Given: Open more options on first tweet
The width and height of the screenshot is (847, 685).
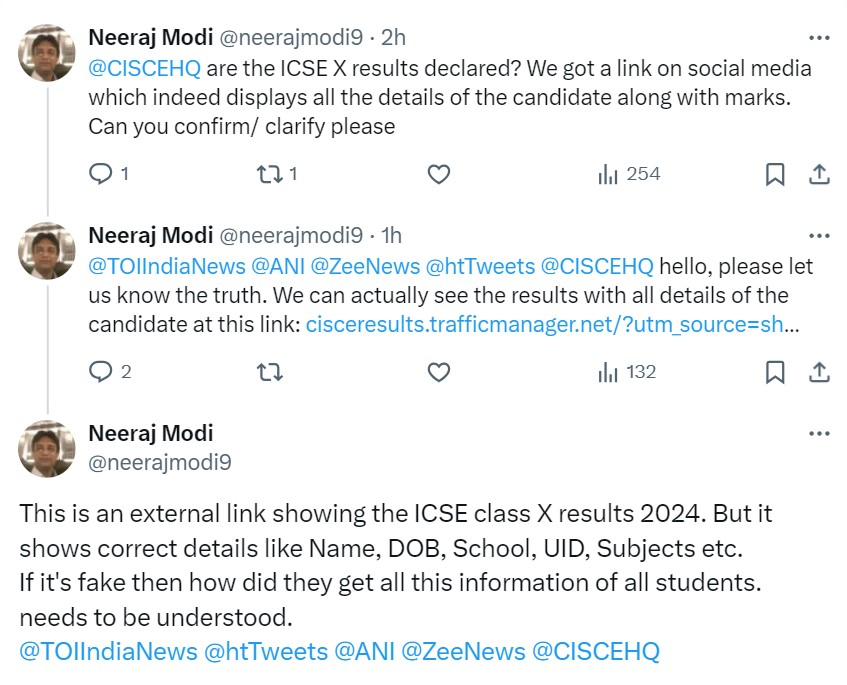Looking at the screenshot, I should 818,38.
